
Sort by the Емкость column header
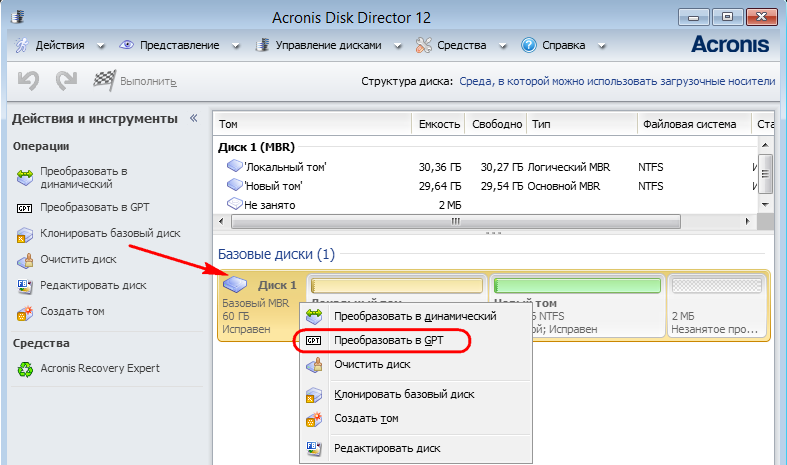click(438, 124)
